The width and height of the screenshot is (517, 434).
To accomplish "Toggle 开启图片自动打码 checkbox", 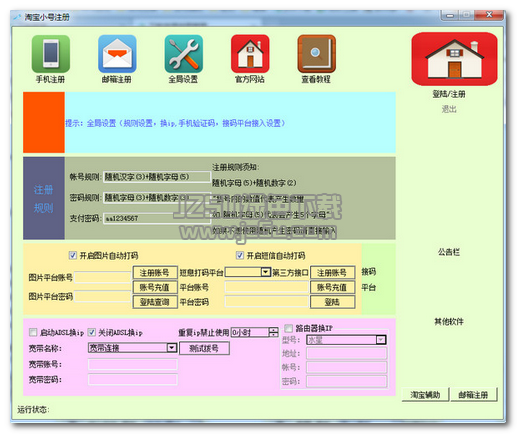I will (x=72, y=255).
